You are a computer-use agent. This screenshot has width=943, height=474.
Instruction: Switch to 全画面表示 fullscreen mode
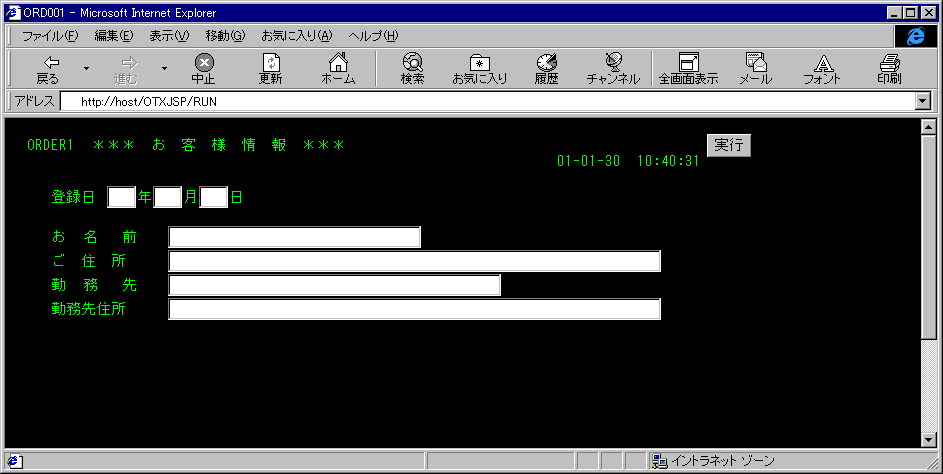coord(689,69)
